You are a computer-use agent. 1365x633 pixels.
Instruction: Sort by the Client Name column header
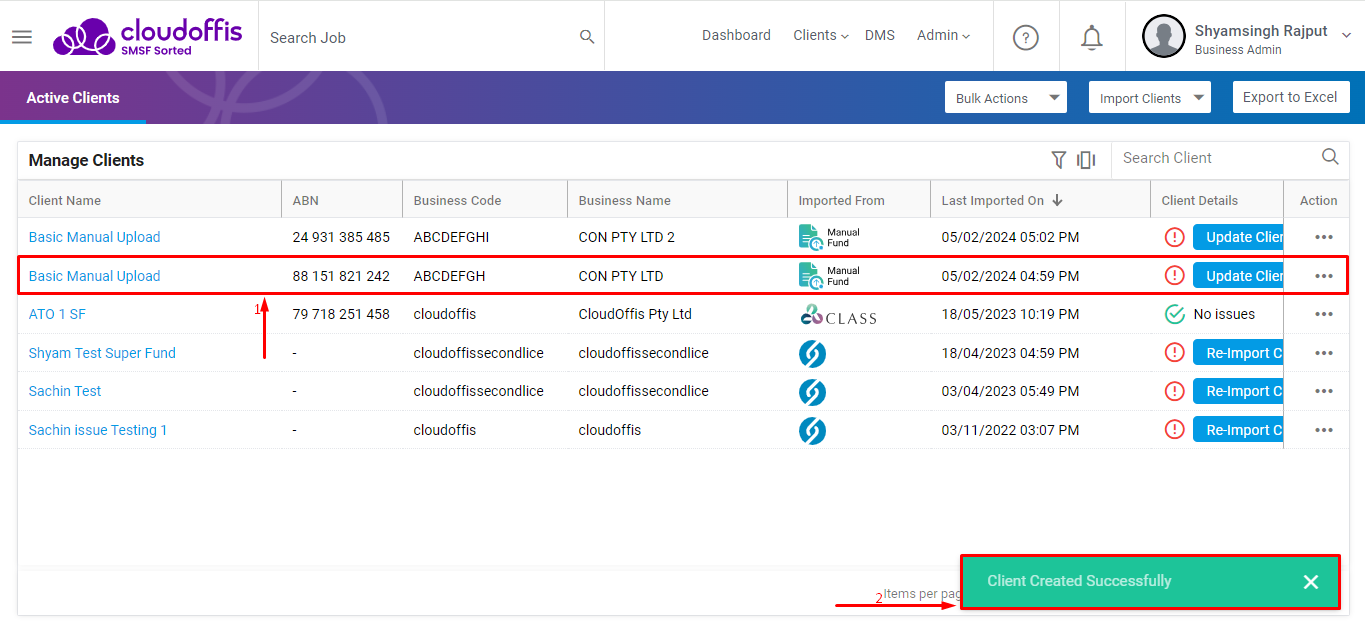[x=65, y=200]
